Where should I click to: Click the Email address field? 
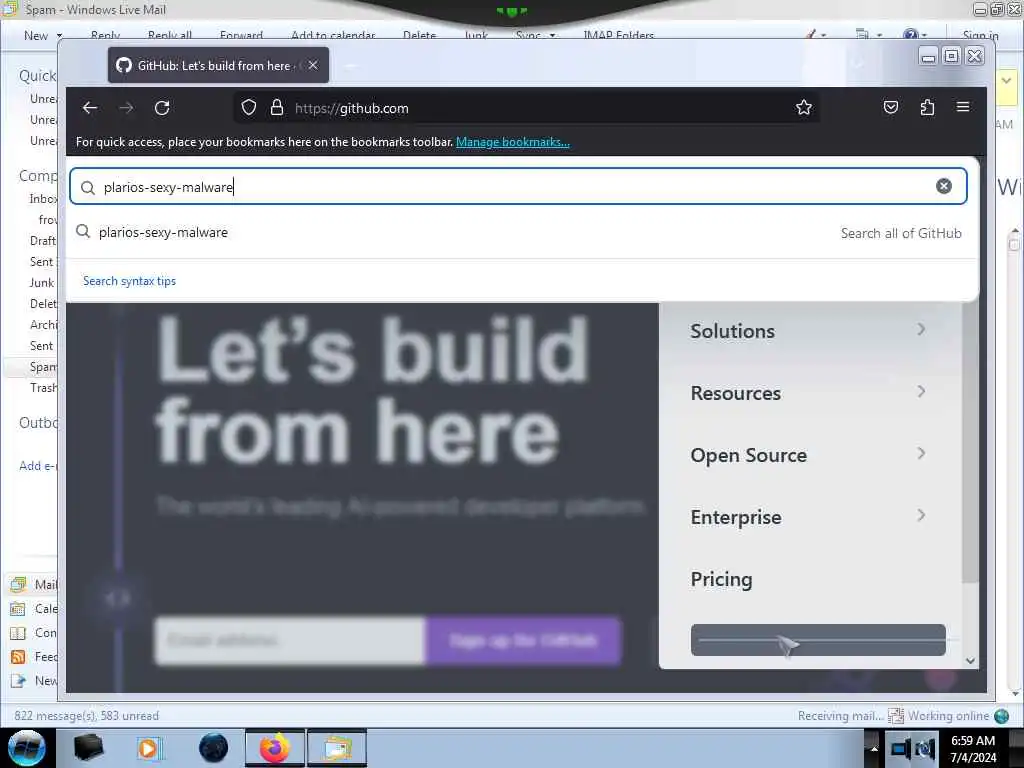point(290,641)
